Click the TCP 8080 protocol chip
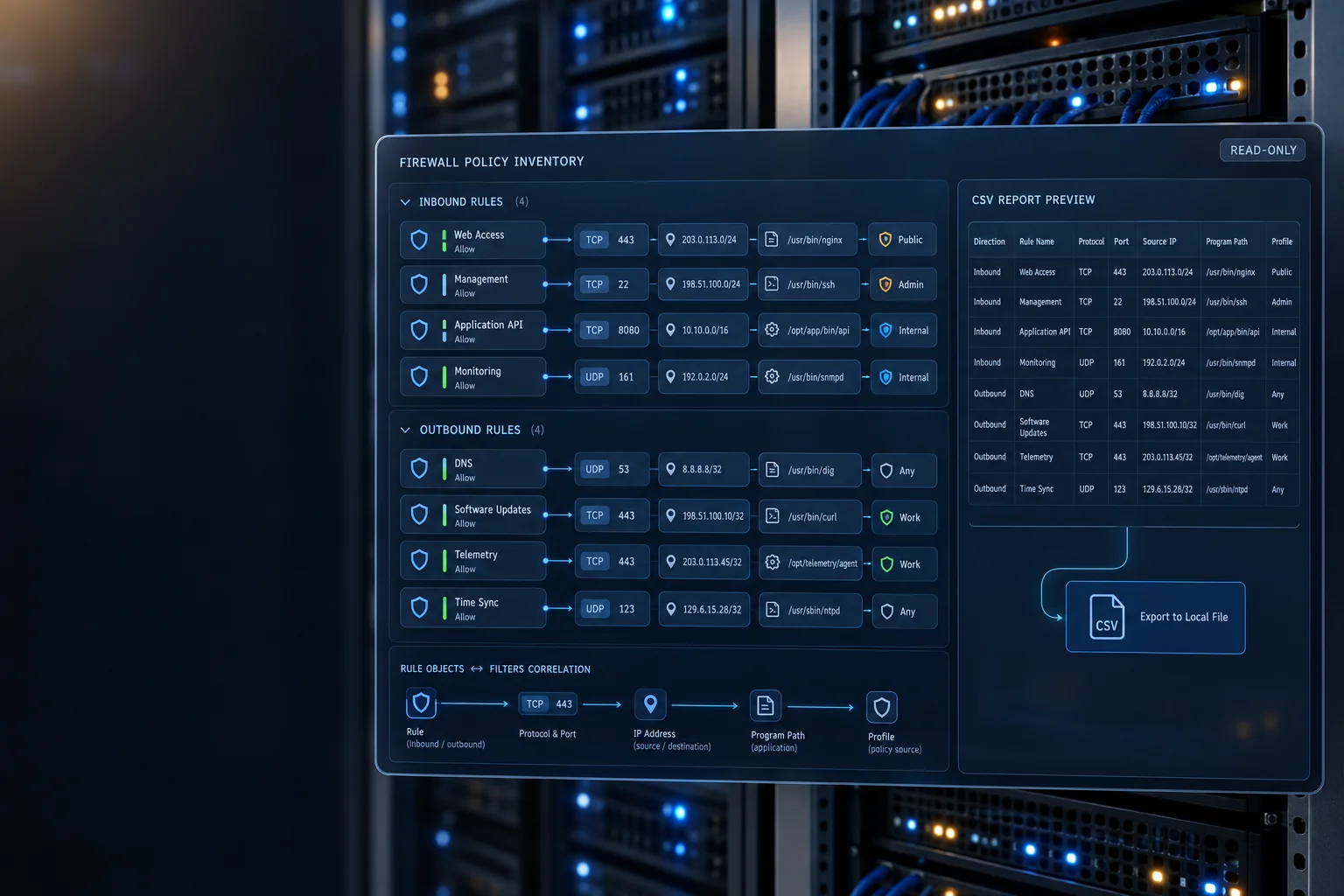This screenshot has width=1344, height=896. click(x=612, y=330)
